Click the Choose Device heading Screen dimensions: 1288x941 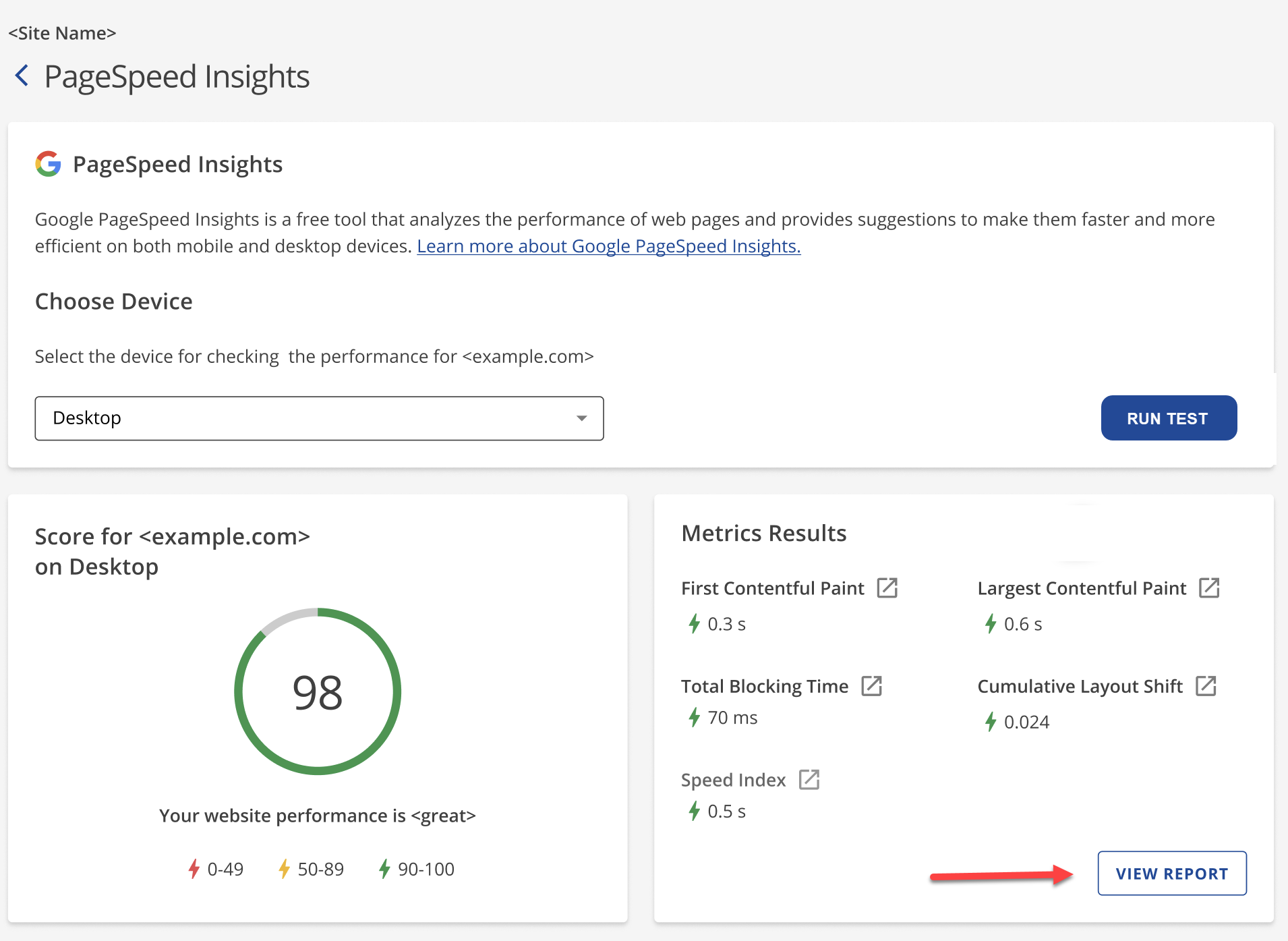pos(113,301)
